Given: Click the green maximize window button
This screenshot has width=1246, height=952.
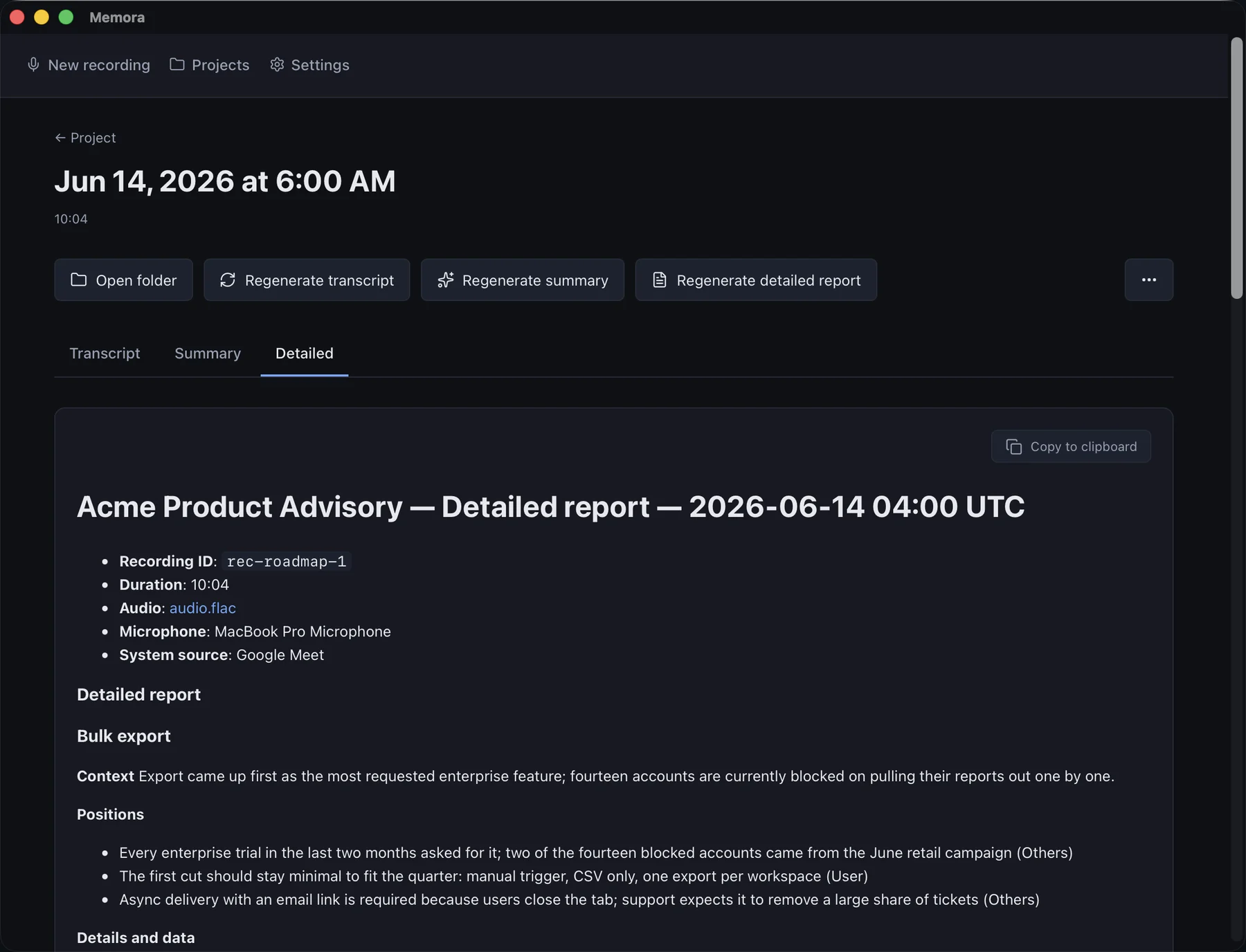Looking at the screenshot, I should click(66, 17).
